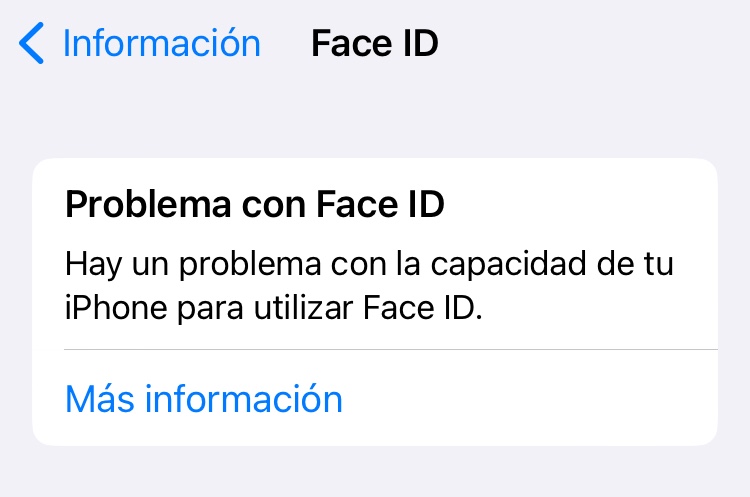Tap the blue back chevron icon
Image resolution: width=750 pixels, height=497 pixels.
32,45
